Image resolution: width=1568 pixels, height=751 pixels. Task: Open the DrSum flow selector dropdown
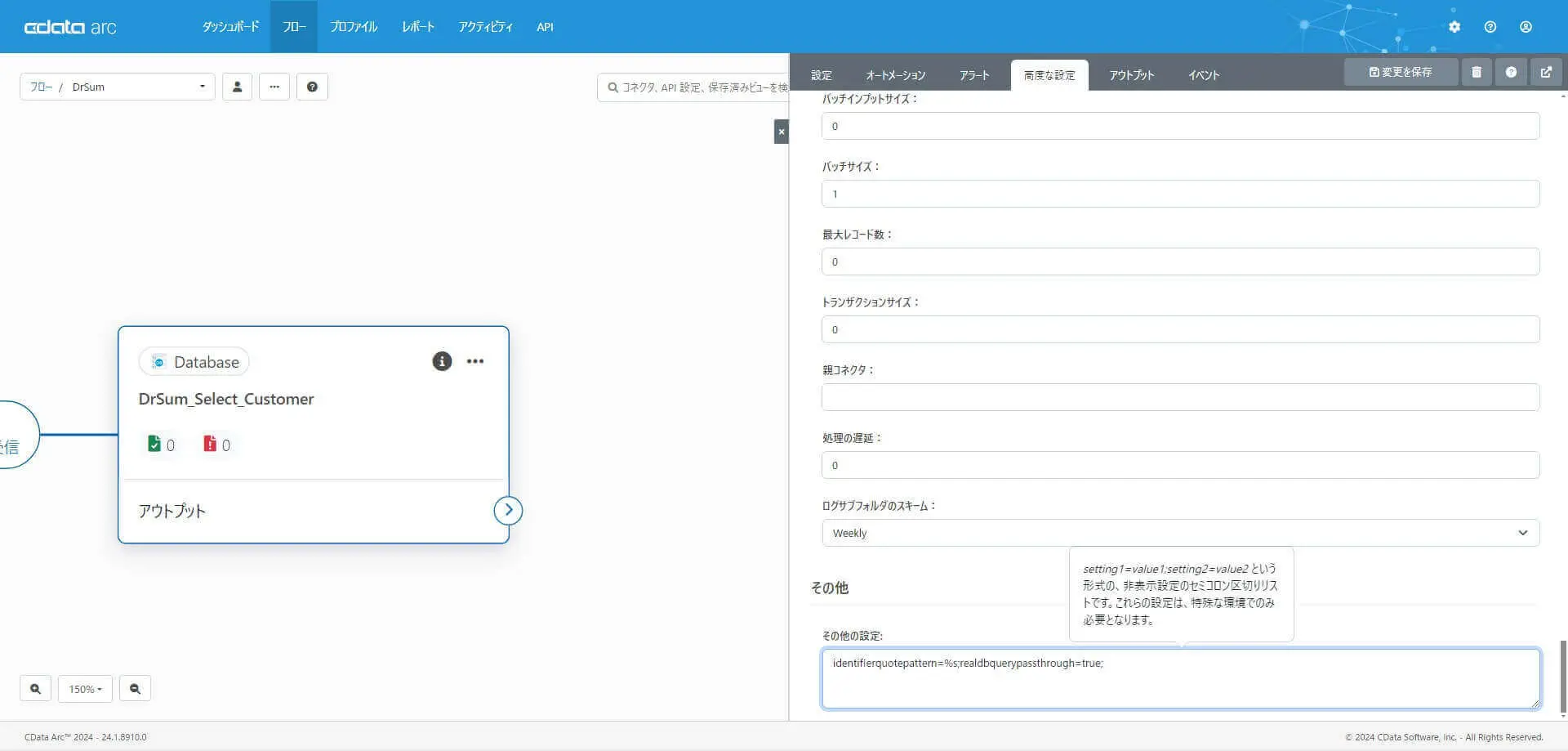[x=118, y=87]
